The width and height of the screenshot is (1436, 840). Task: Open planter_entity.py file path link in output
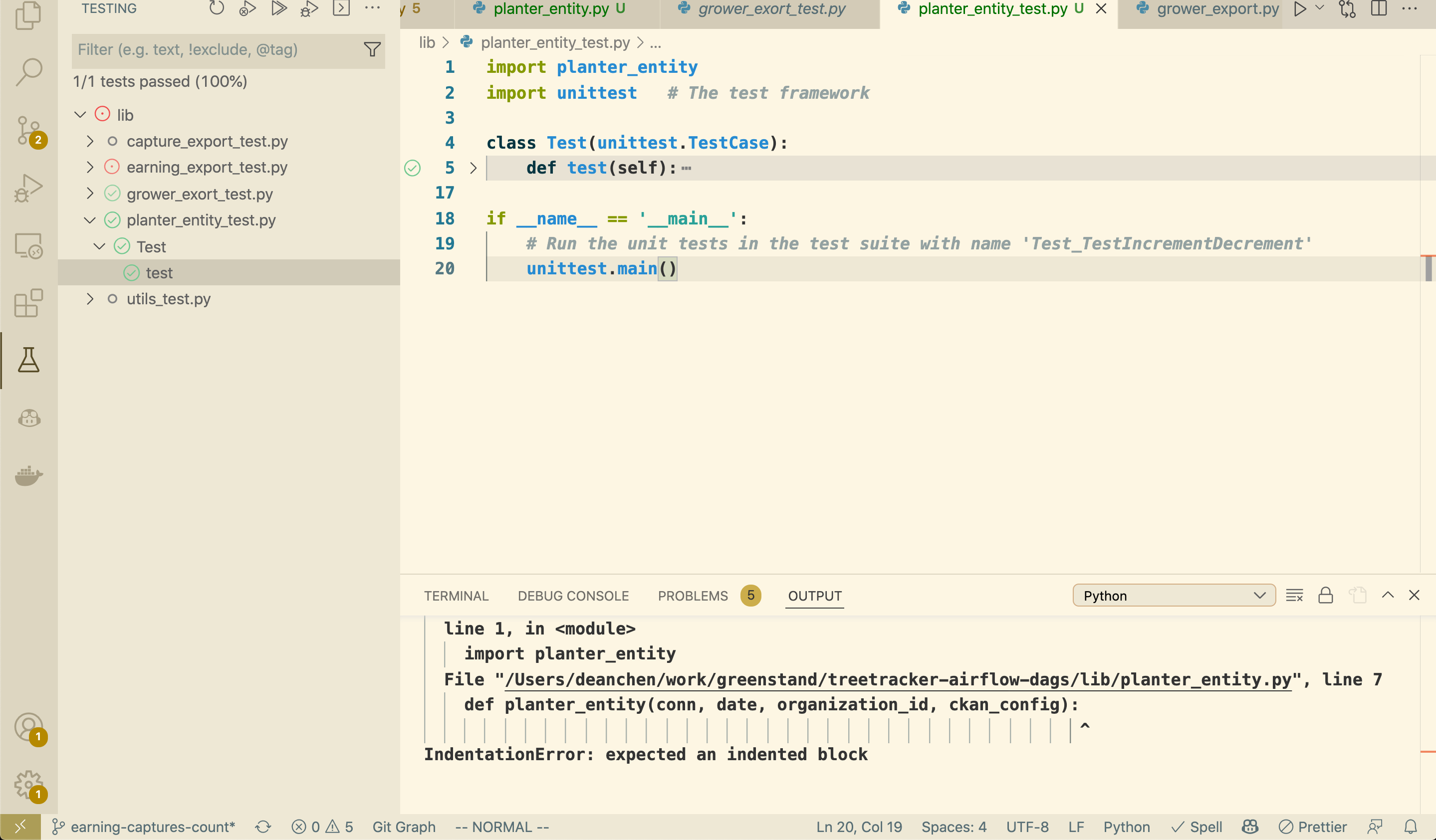click(x=898, y=680)
